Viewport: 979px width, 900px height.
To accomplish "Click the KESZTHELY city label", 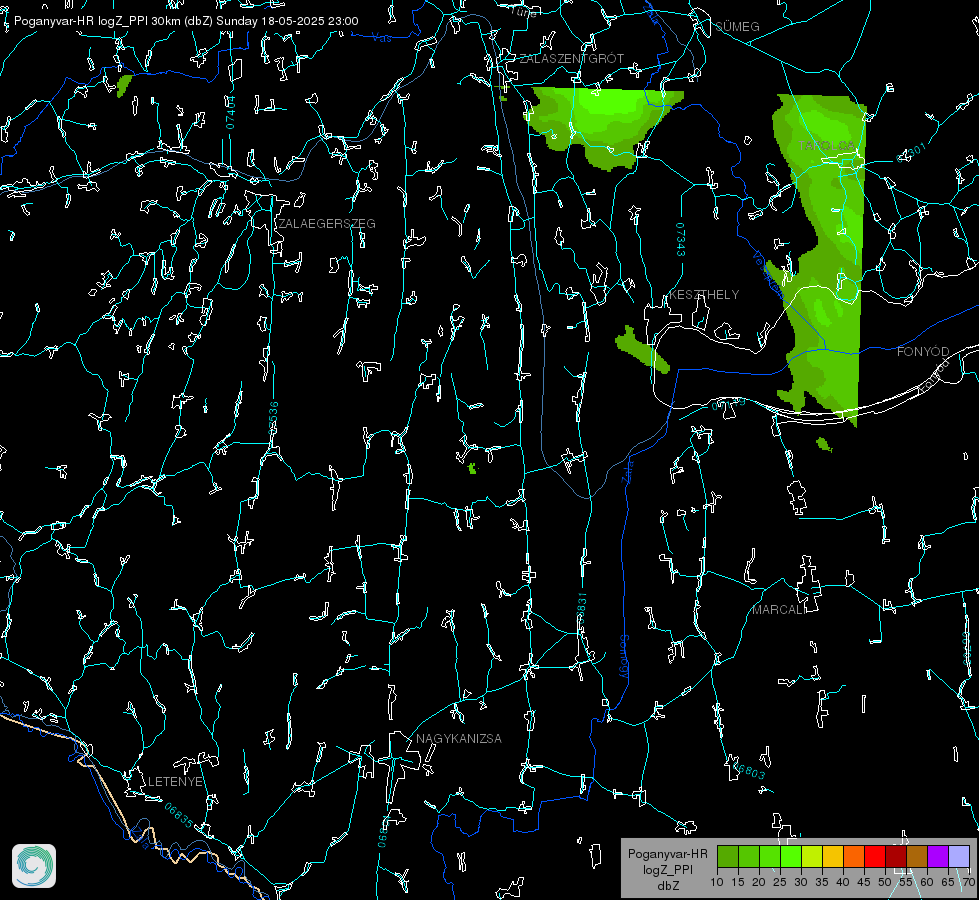I will (704, 294).
